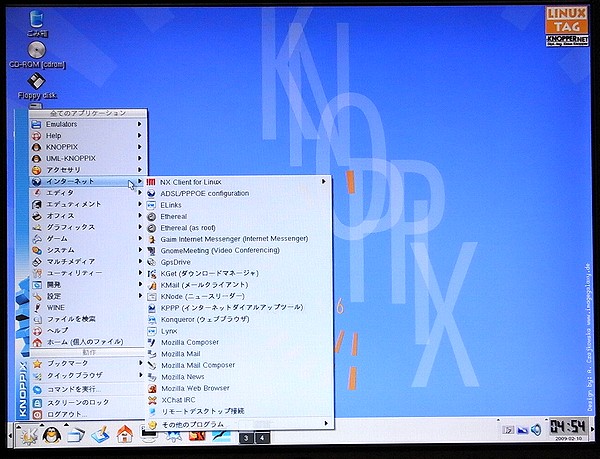Switch to virtual desktop 4 in the pager
The image size is (600, 459).
262,438
